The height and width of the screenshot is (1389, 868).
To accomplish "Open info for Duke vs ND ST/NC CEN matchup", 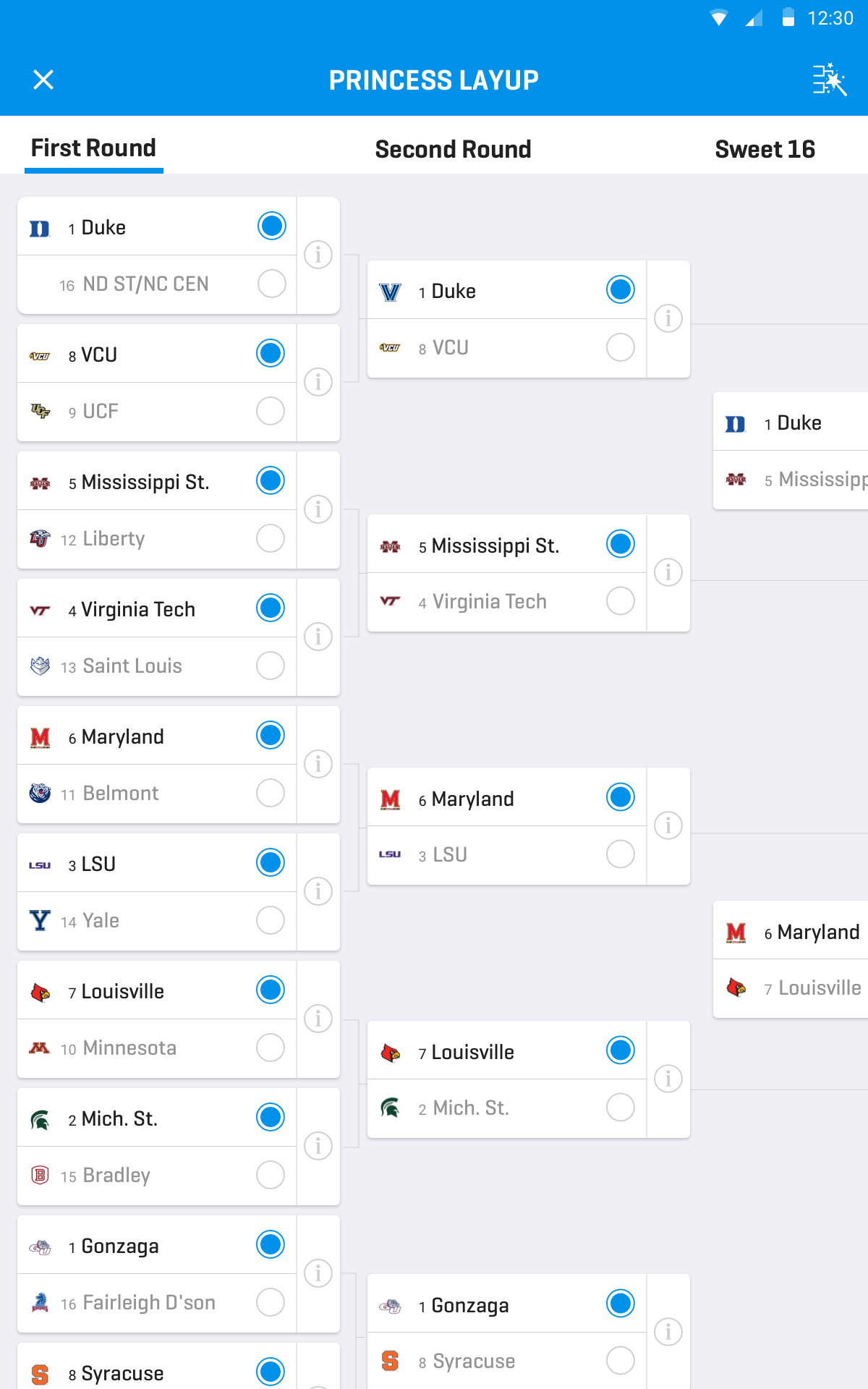I will point(318,255).
